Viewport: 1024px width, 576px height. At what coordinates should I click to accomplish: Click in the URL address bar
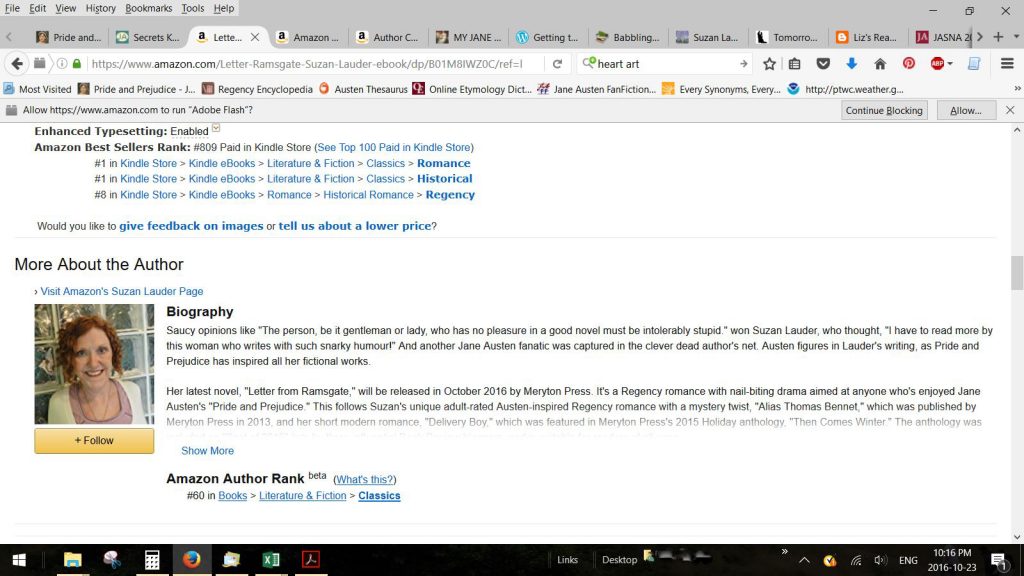coord(307,64)
